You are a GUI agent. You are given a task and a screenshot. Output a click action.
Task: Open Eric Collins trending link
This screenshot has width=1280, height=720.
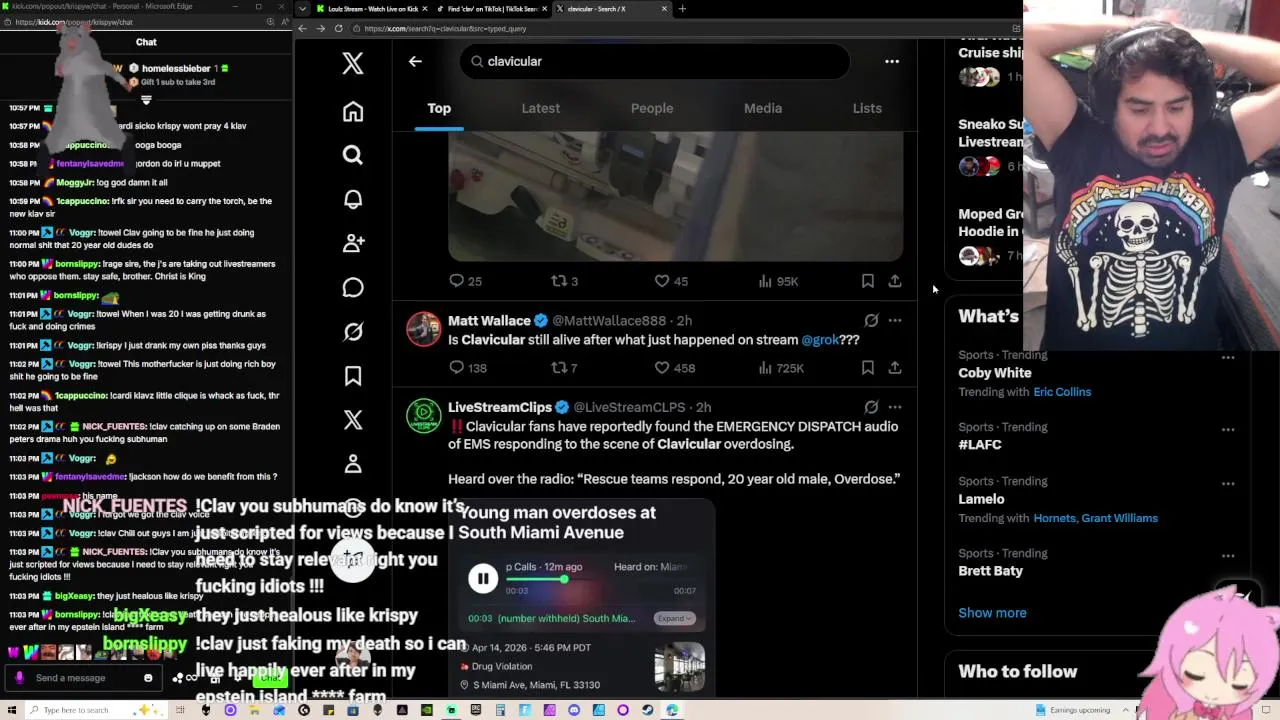coord(1061,392)
